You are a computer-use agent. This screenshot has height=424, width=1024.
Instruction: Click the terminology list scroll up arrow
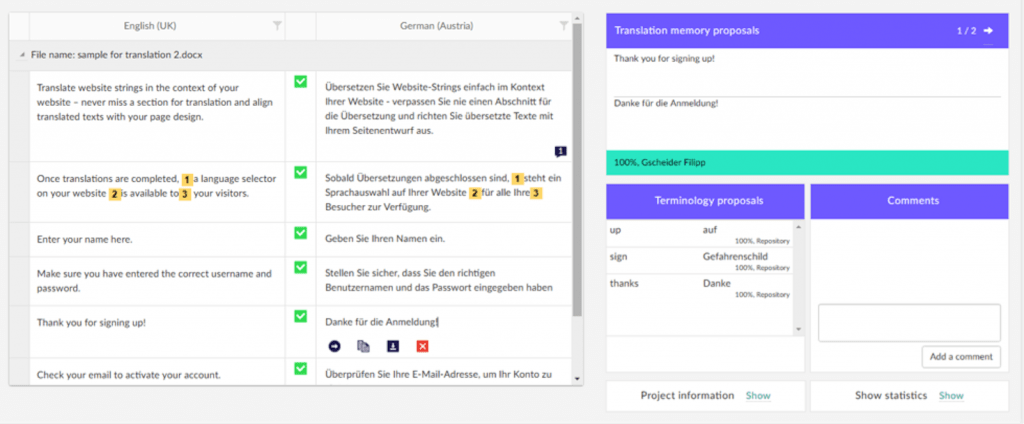[x=798, y=227]
